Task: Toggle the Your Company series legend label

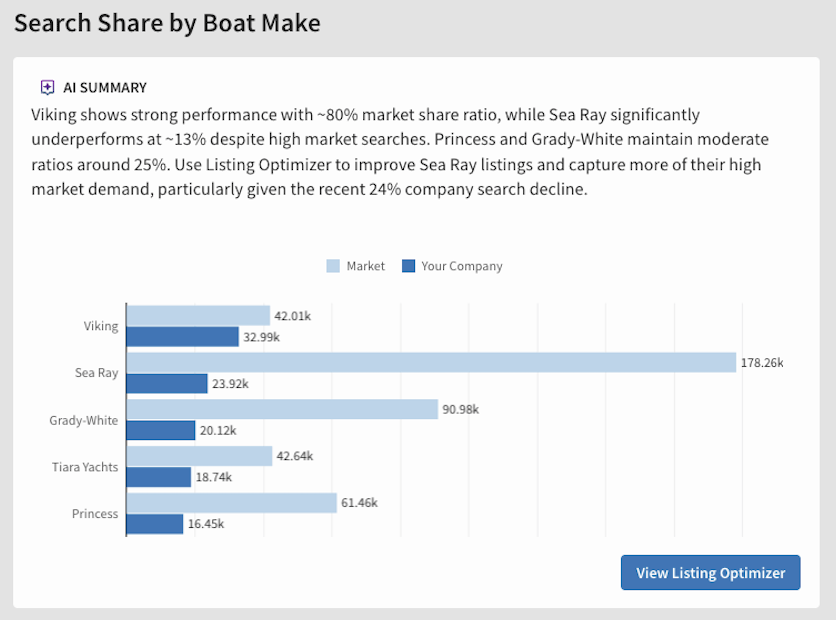Action: click(x=461, y=266)
